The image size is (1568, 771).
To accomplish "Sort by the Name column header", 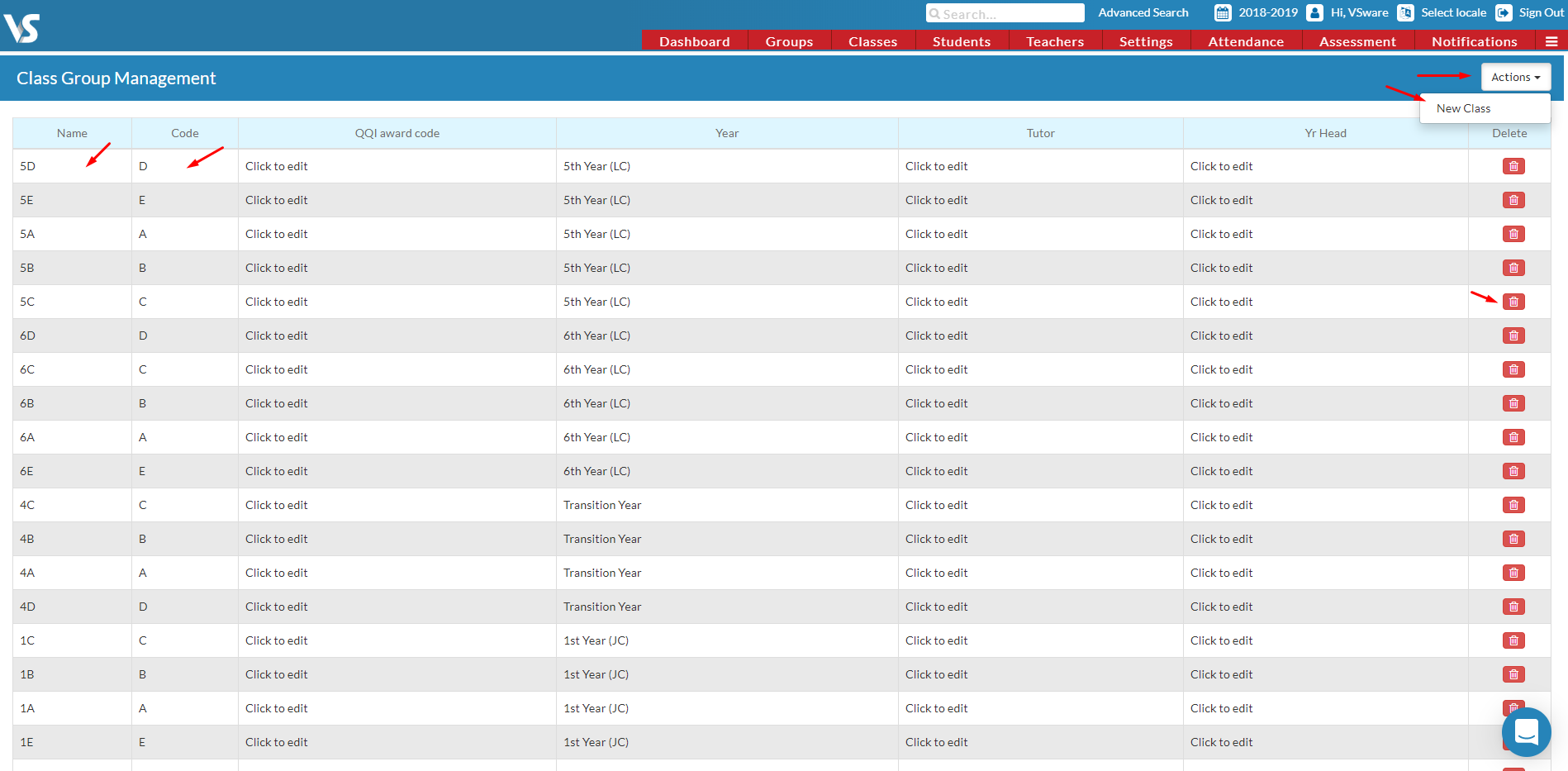I will click(72, 133).
